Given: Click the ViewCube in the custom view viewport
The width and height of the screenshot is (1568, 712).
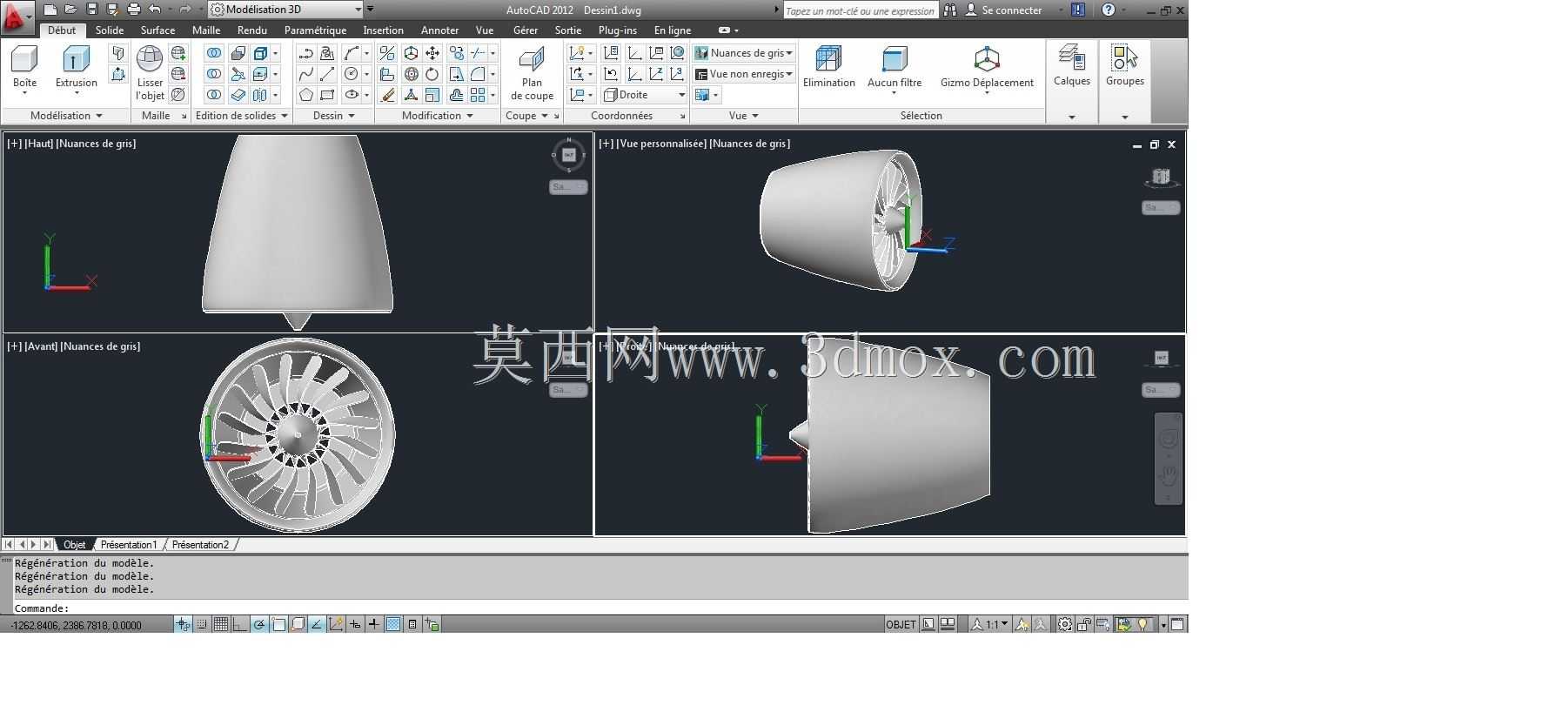Looking at the screenshot, I should [x=1161, y=178].
